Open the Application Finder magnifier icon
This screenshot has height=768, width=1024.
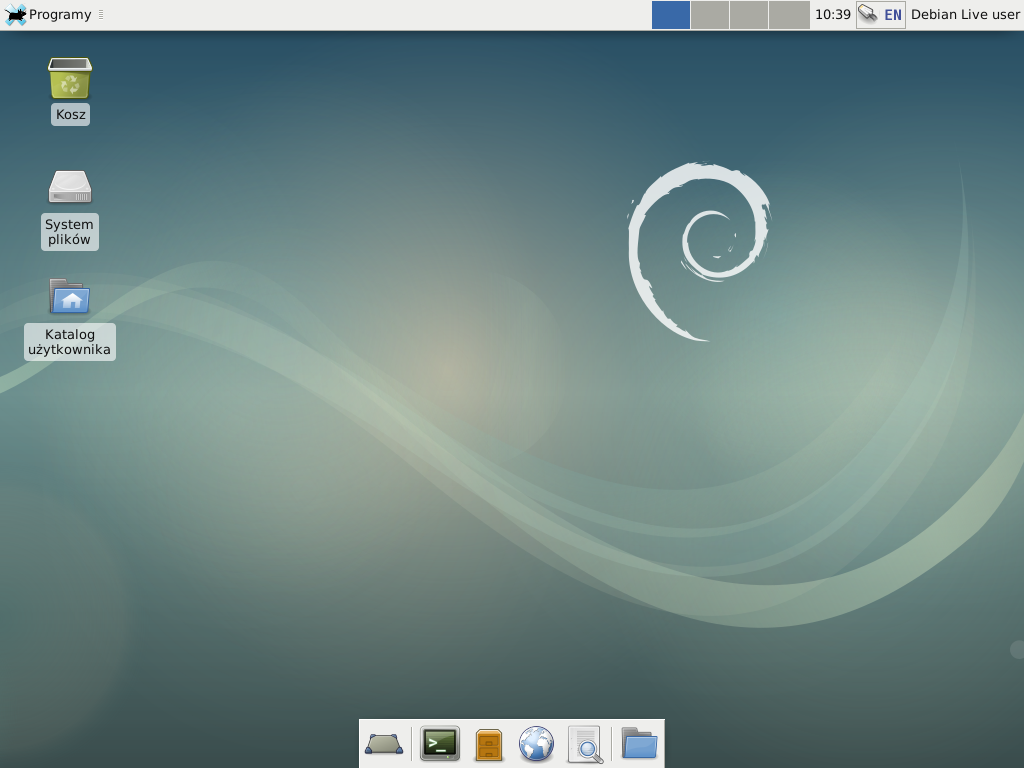point(585,744)
